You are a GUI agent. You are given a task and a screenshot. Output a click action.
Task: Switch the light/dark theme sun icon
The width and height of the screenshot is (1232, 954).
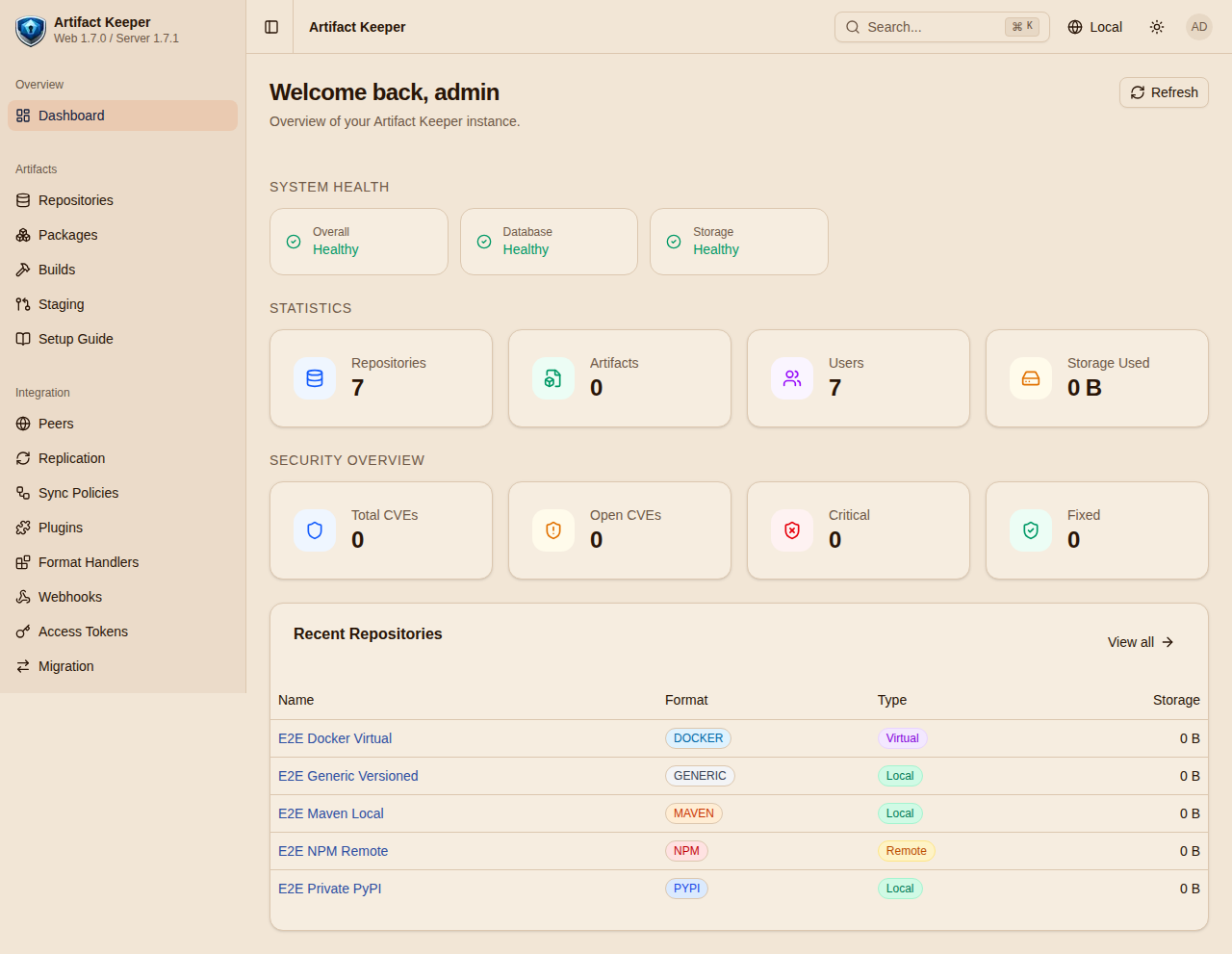point(1157,27)
